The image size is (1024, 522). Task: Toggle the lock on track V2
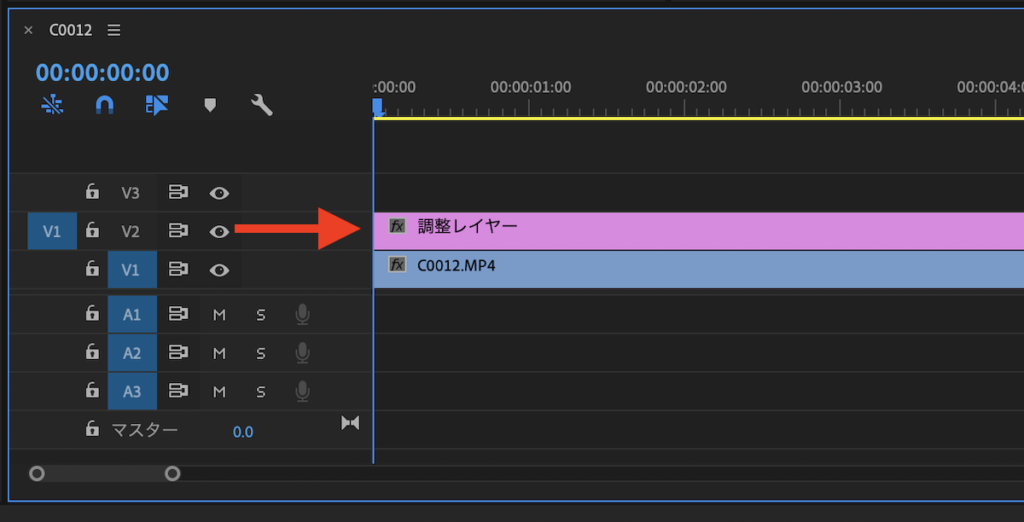click(x=92, y=231)
